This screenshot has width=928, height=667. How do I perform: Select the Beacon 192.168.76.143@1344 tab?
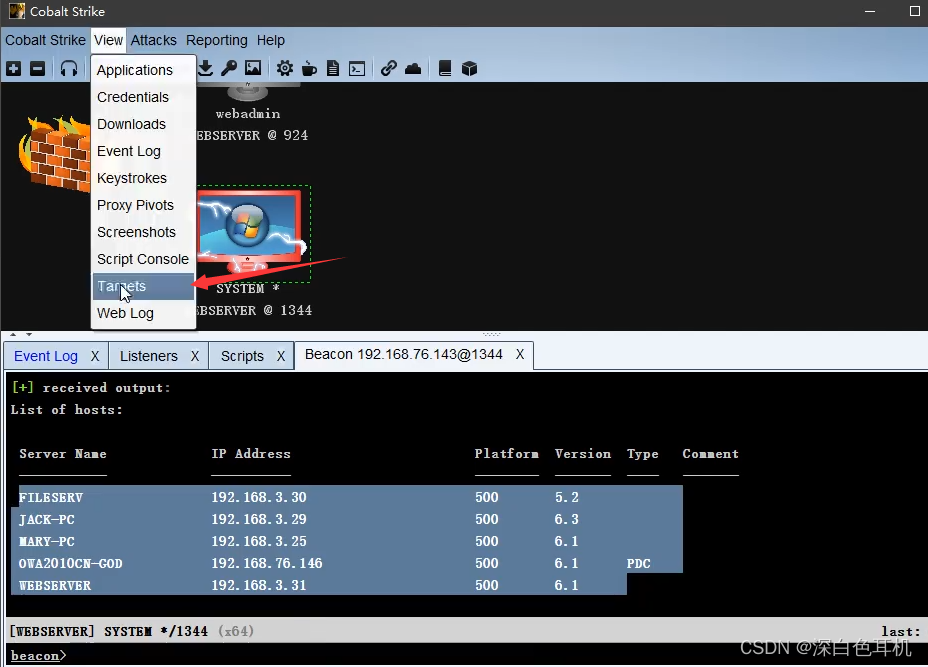tap(404, 355)
